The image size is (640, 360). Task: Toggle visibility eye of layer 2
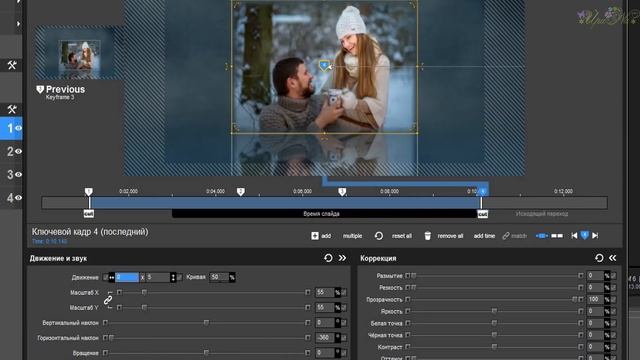pos(18,151)
